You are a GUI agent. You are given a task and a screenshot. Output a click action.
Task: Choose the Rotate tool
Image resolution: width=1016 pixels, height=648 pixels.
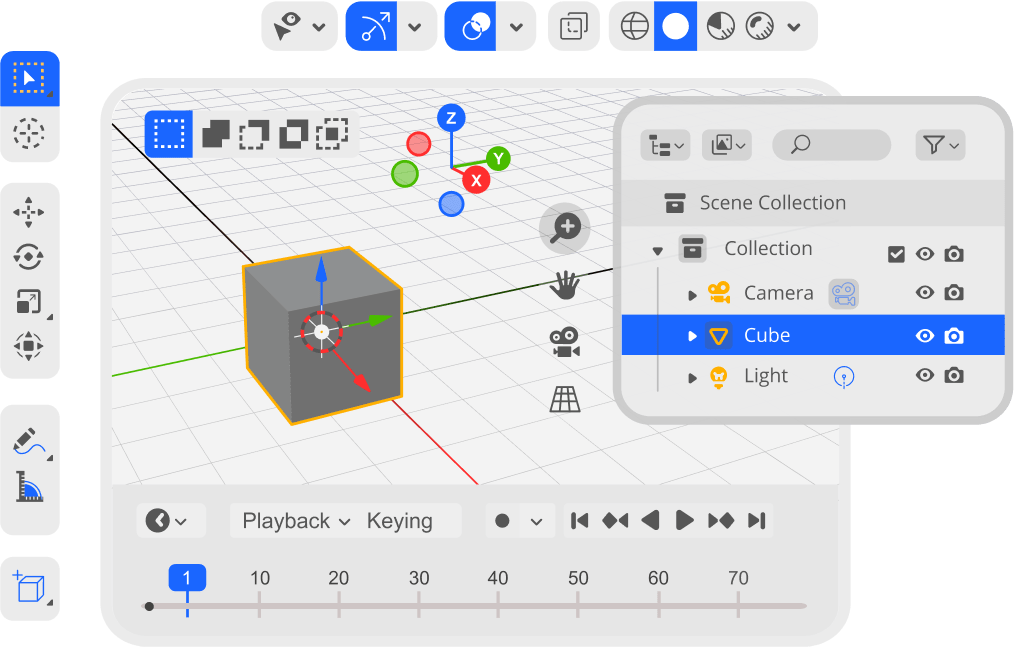pyautogui.click(x=29, y=256)
